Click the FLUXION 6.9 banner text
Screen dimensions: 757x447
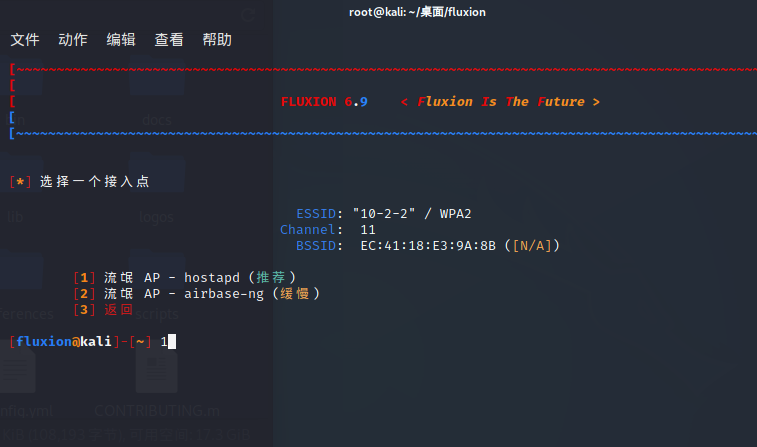coord(324,102)
